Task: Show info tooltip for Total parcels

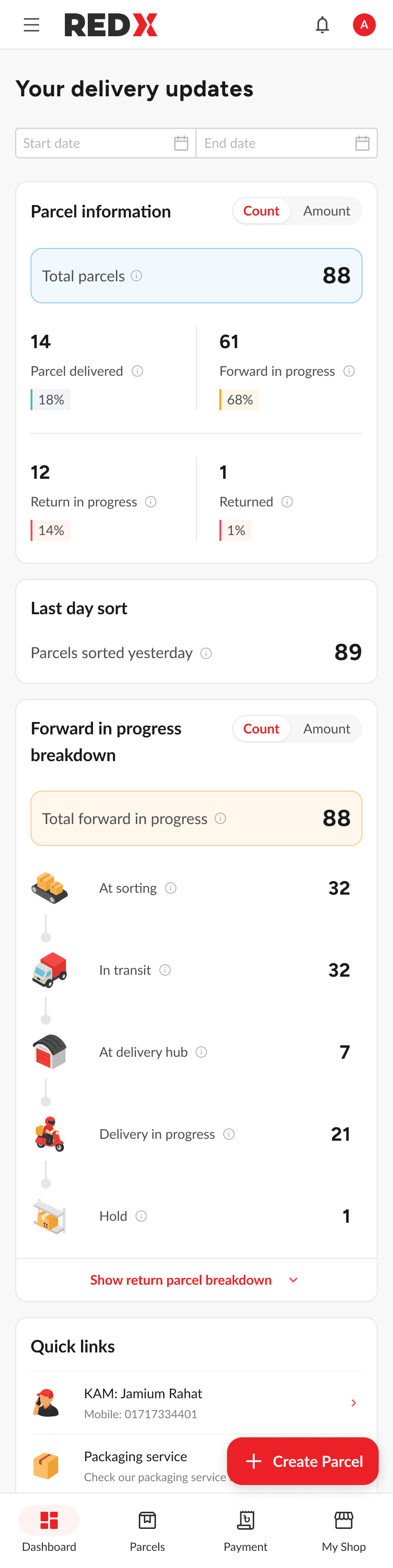Action: [137, 276]
